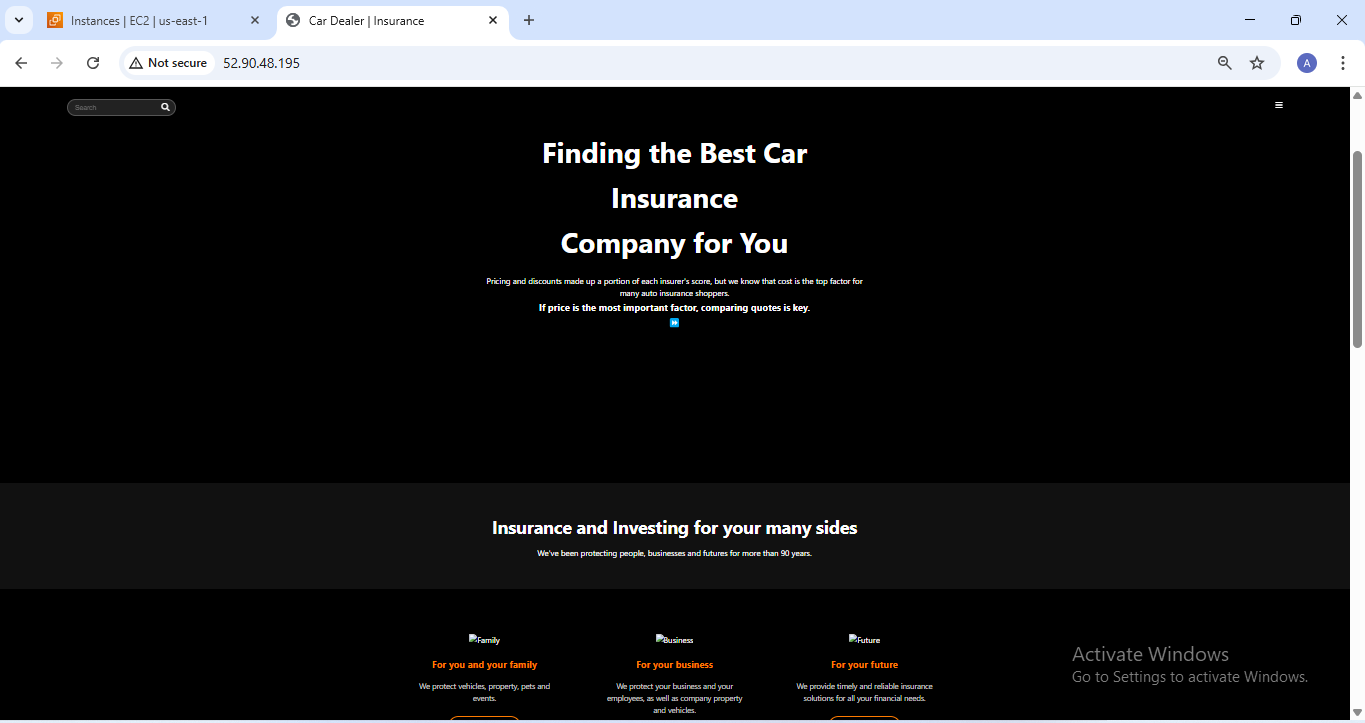
Task: Click the search magnifier icon
Action: (165, 107)
